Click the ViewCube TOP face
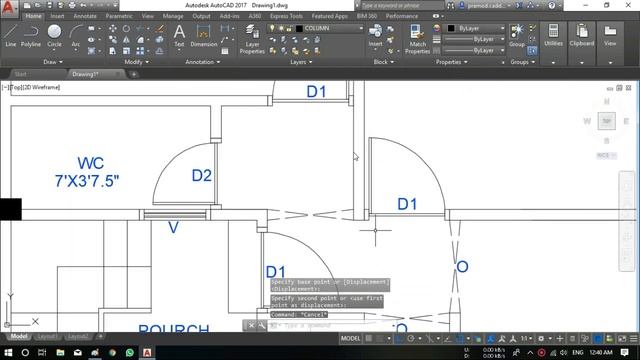 tap(607, 121)
